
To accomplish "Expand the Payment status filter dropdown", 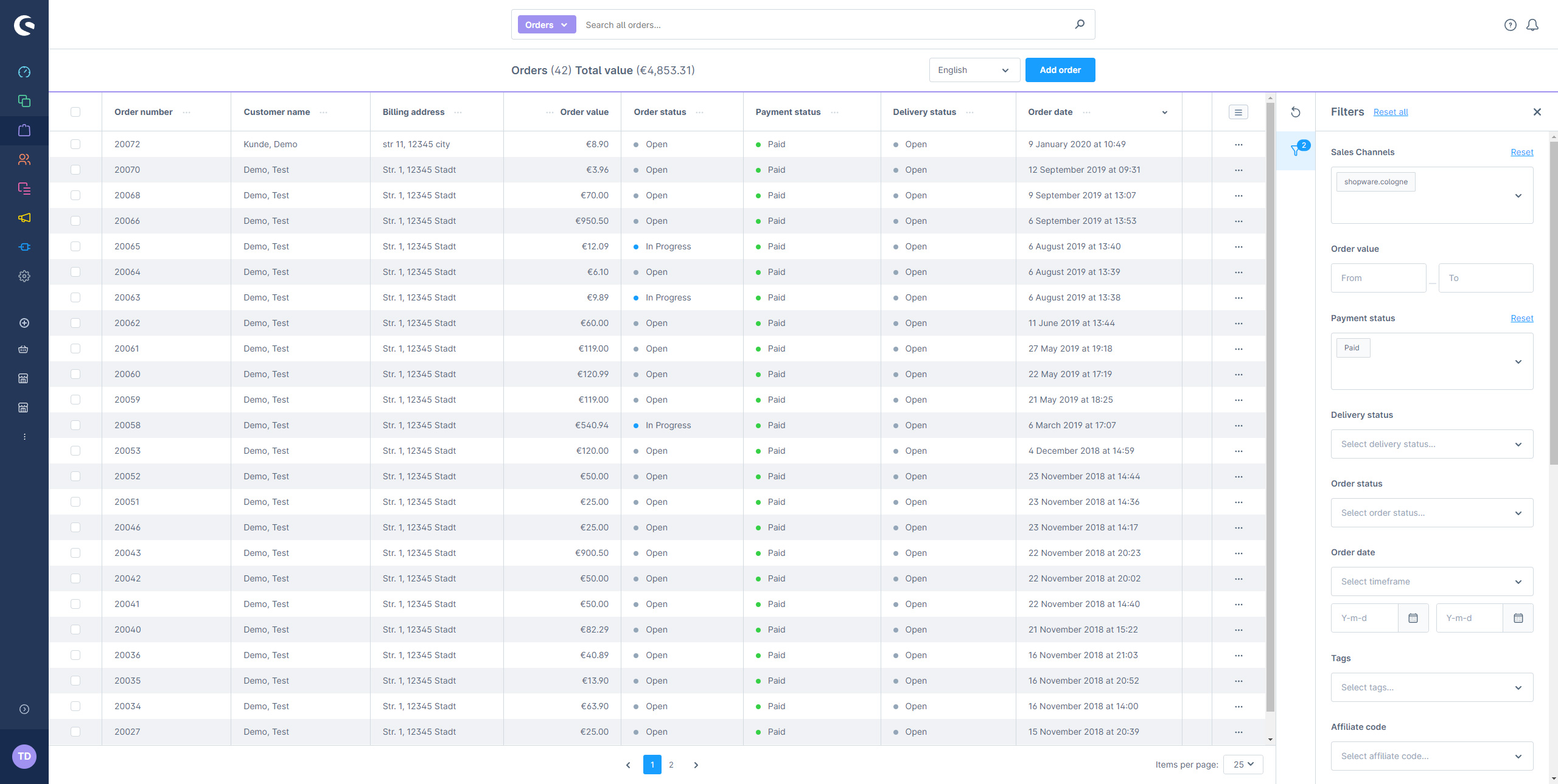I will tap(1518, 362).
